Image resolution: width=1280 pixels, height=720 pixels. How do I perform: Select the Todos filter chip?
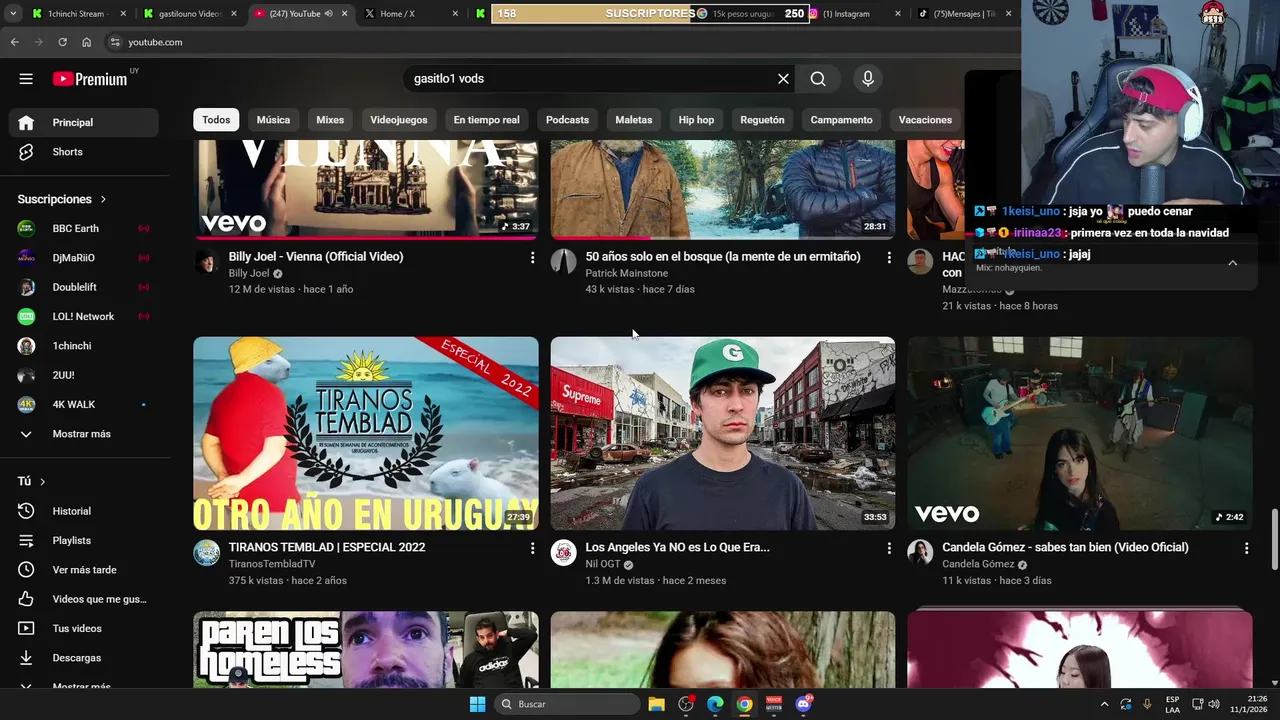click(216, 120)
